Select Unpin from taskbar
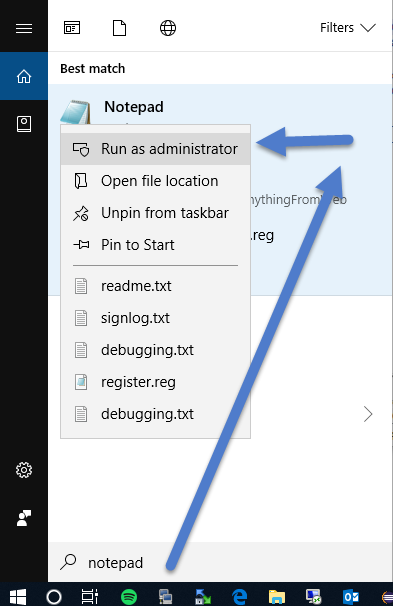This screenshot has width=393, height=606. click(155, 213)
